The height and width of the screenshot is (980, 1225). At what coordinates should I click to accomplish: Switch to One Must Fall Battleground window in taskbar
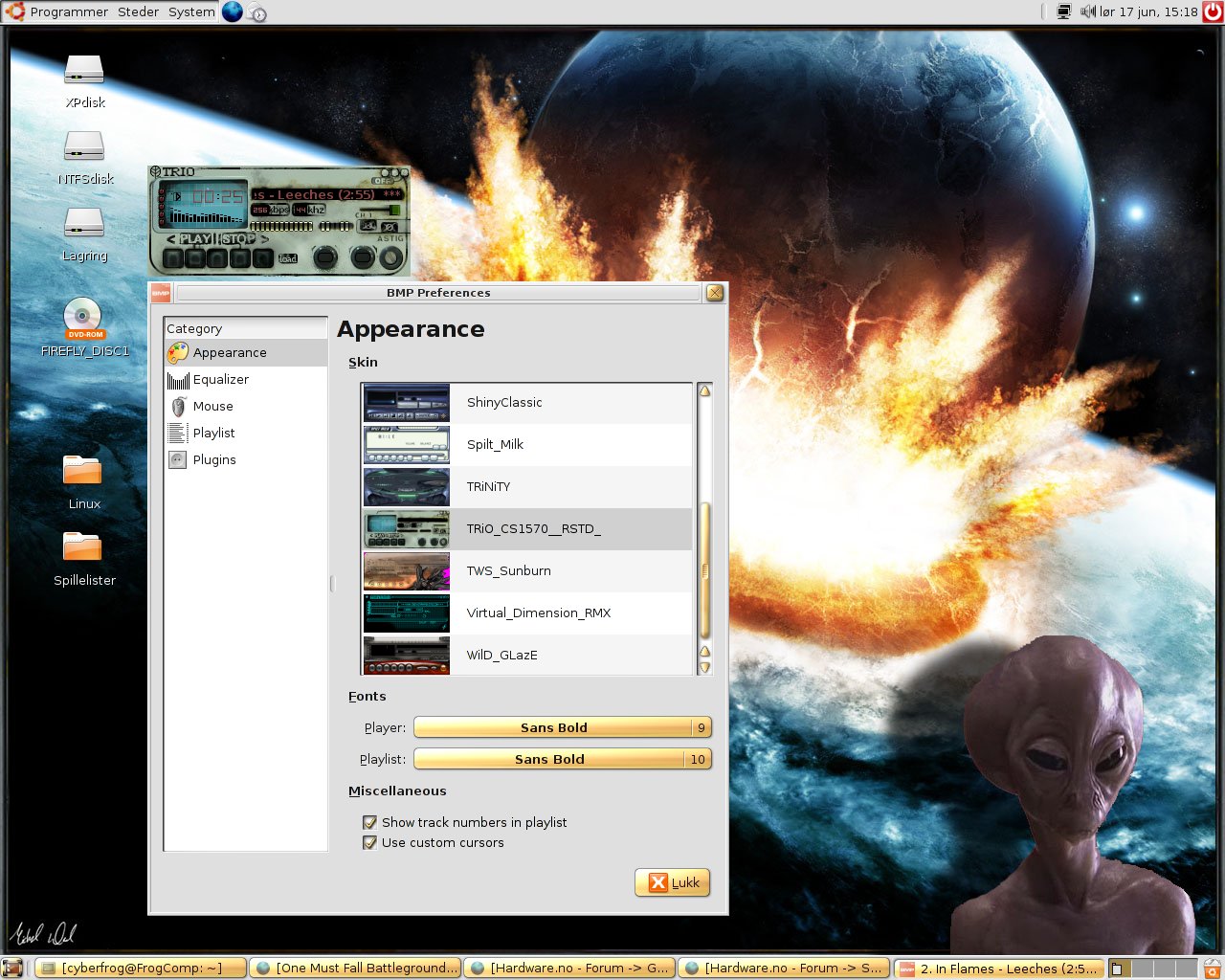(x=355, y=968)
